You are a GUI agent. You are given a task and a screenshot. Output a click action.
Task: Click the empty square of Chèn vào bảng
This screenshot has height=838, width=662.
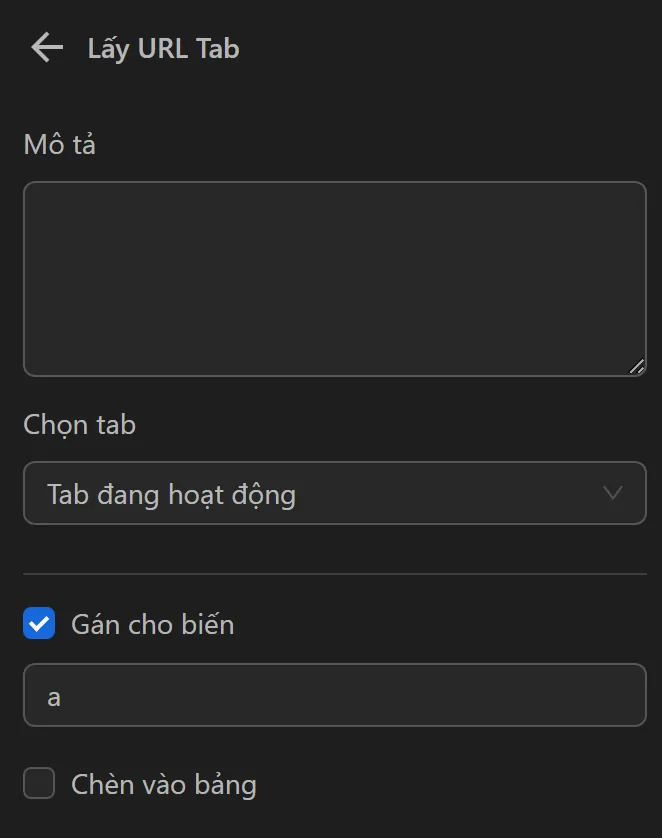tap(38, 783)
